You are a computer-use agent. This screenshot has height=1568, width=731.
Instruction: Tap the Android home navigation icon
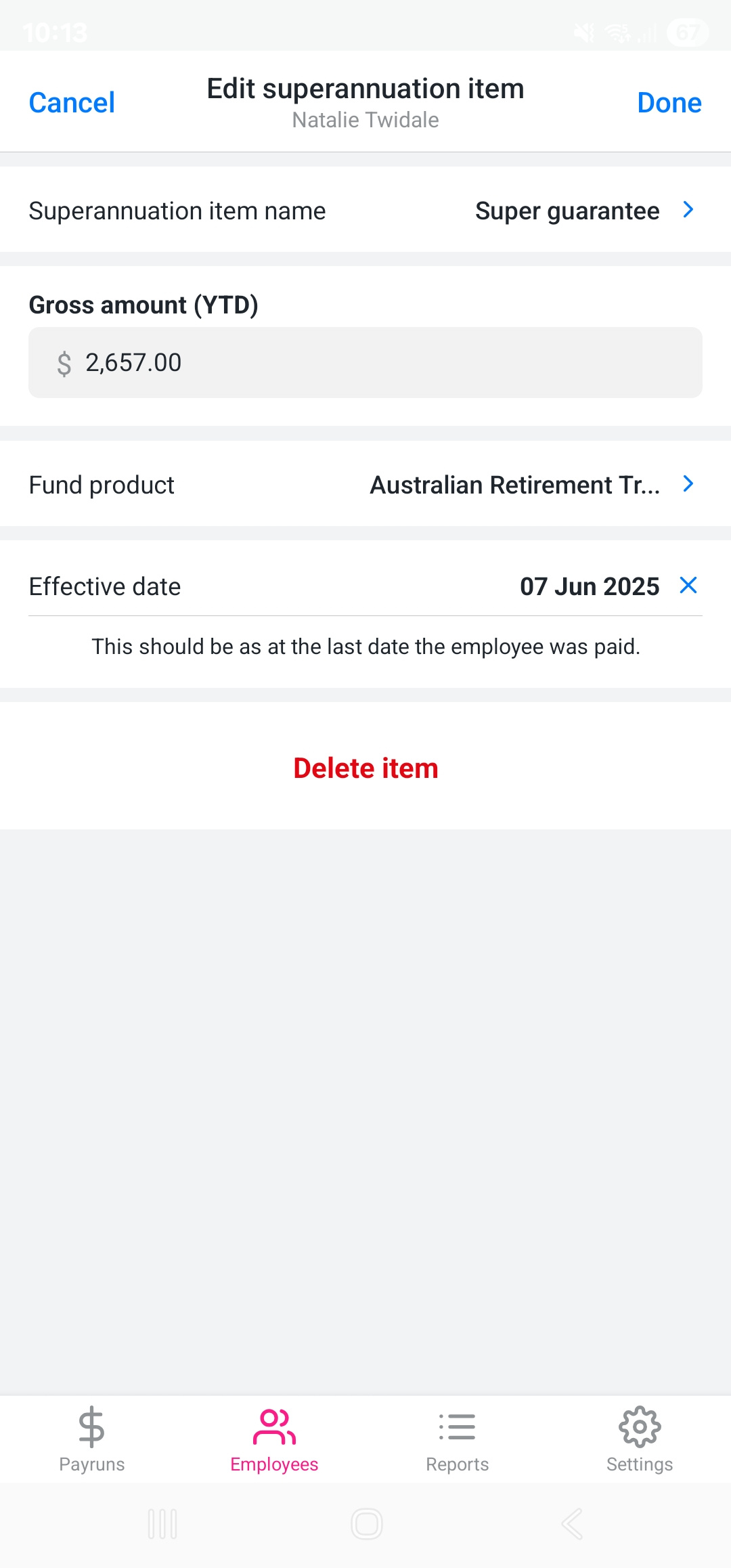(366, 1524)
